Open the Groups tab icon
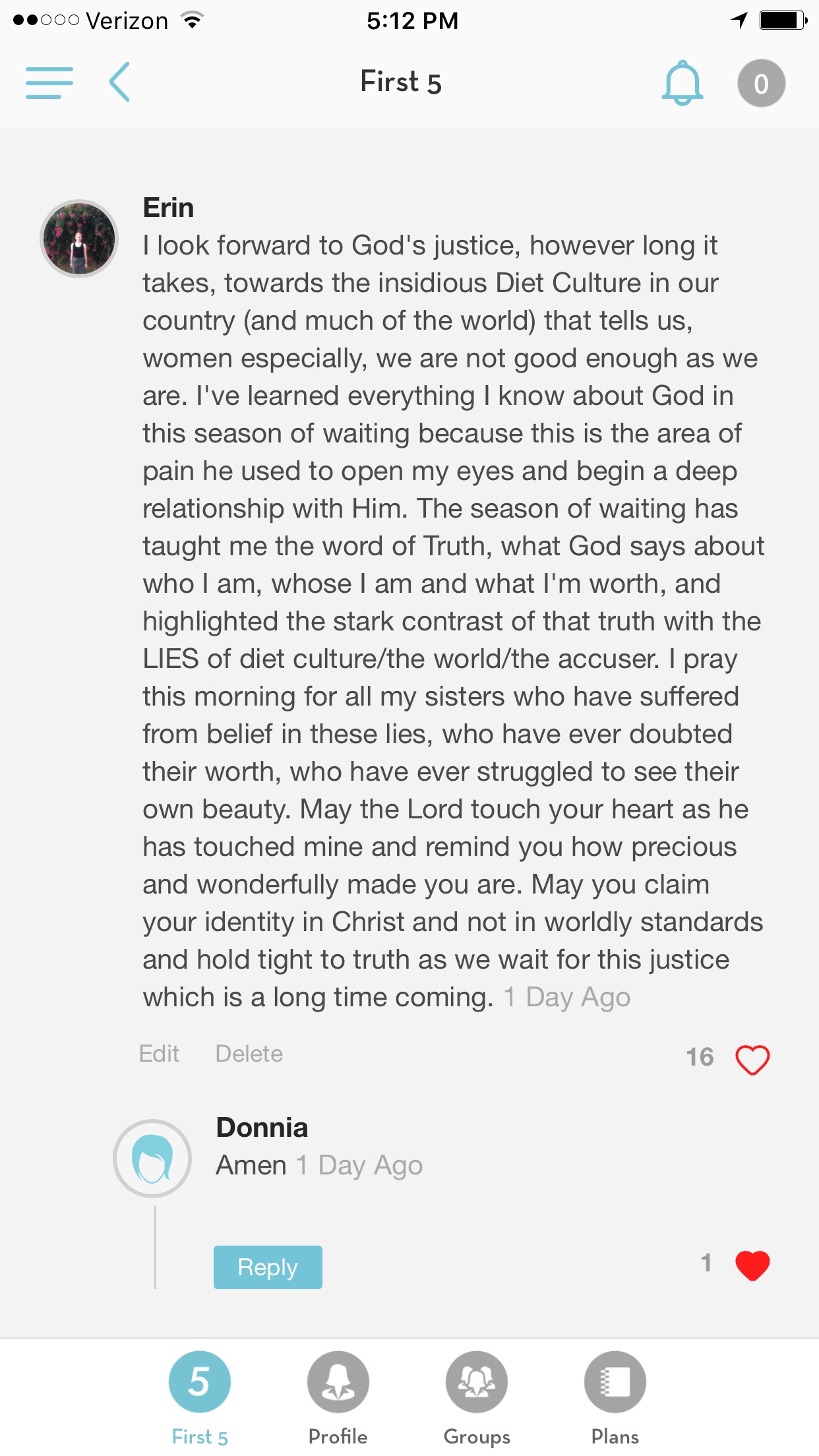819x1456 pixels. [476, 1381]
